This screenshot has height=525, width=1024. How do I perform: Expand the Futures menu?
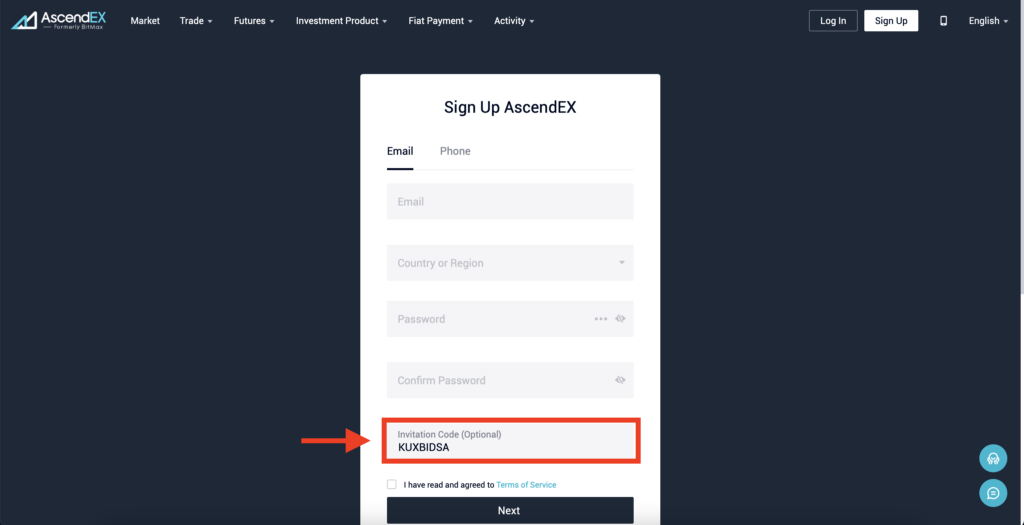pyautogui.click(x=255, y=21)
